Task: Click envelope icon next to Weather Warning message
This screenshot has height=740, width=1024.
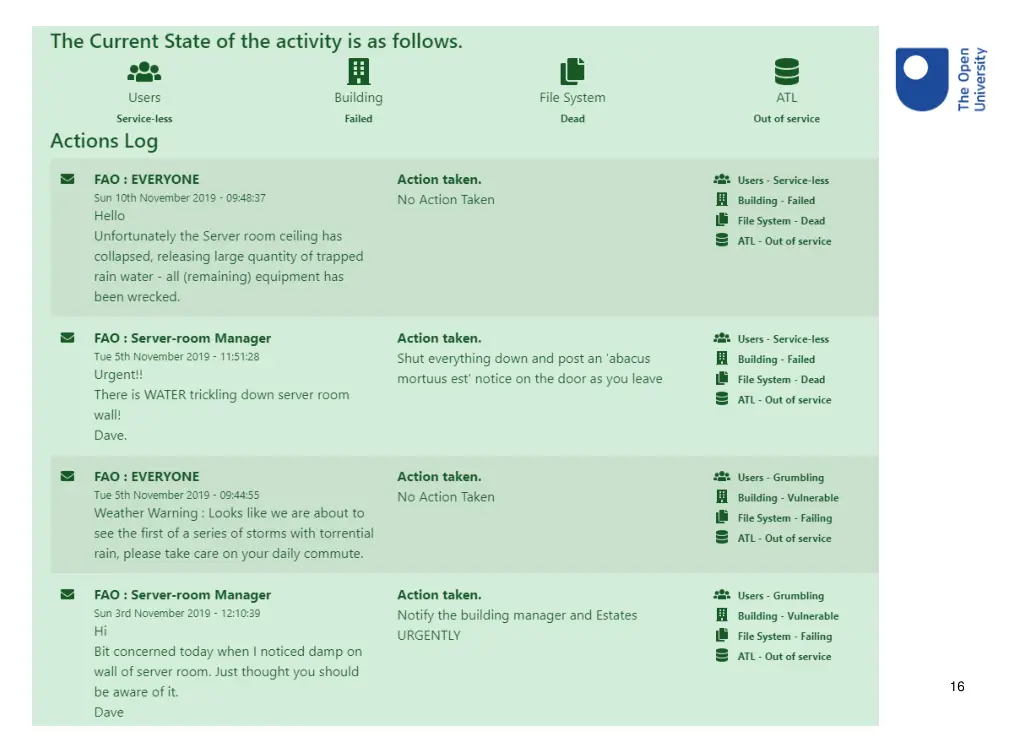Action: [x=67, y=476]
